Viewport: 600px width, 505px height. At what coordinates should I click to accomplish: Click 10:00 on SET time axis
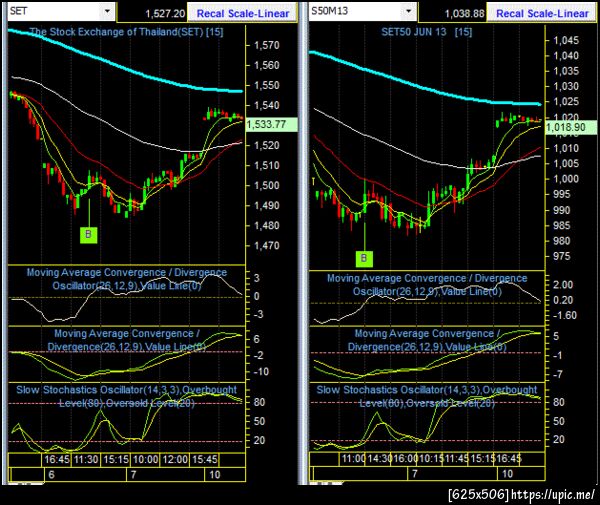(x=145, y=459)
